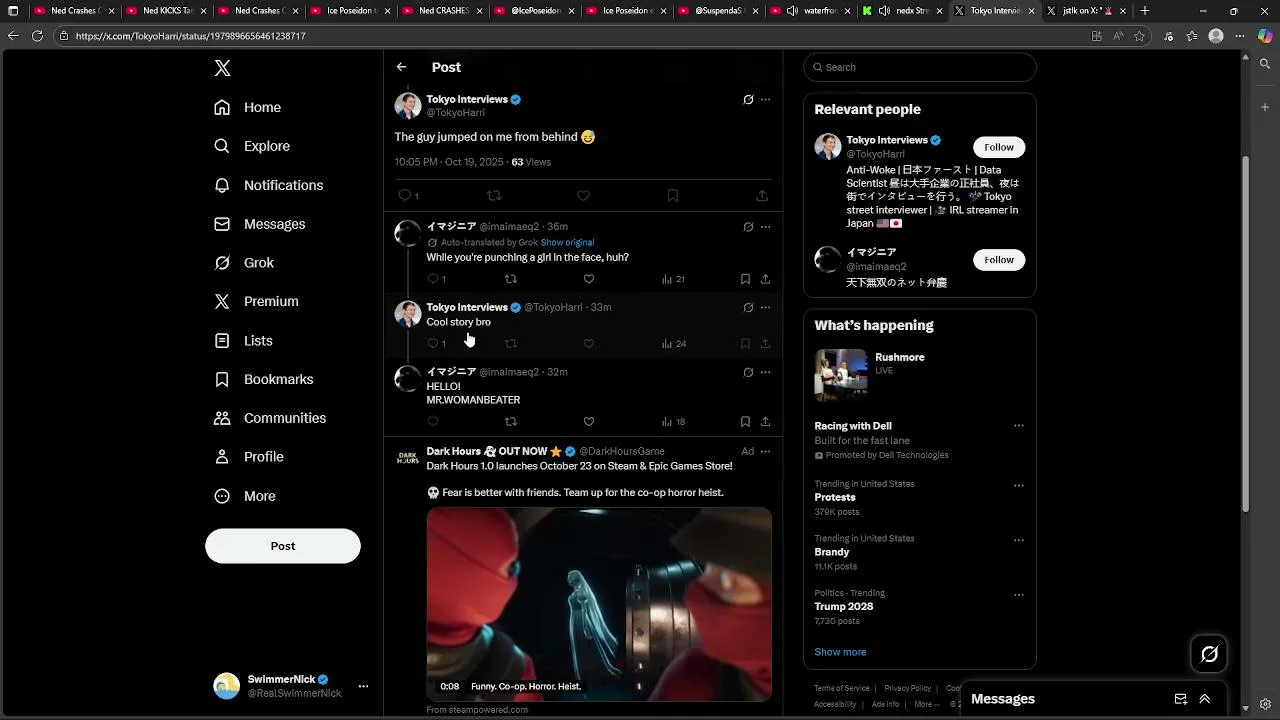Open the 'HELLO! MR.WOMANBEATER' reply's three-dot menu
This screenshot has height=720, width=1280.
click(765, 372)
